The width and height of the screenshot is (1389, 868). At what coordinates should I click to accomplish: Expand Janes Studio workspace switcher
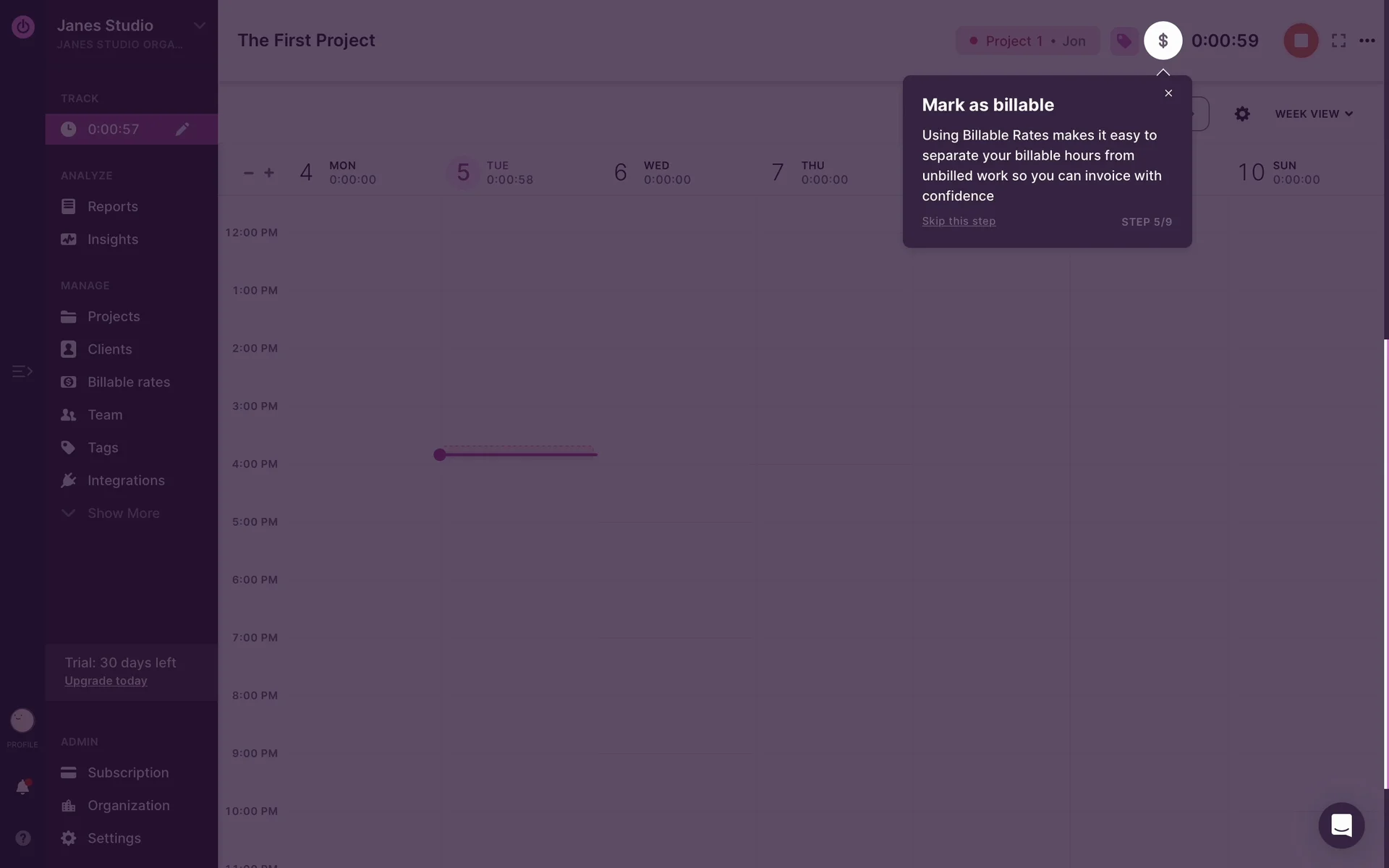pyautogui.click(x=199, y=26)
